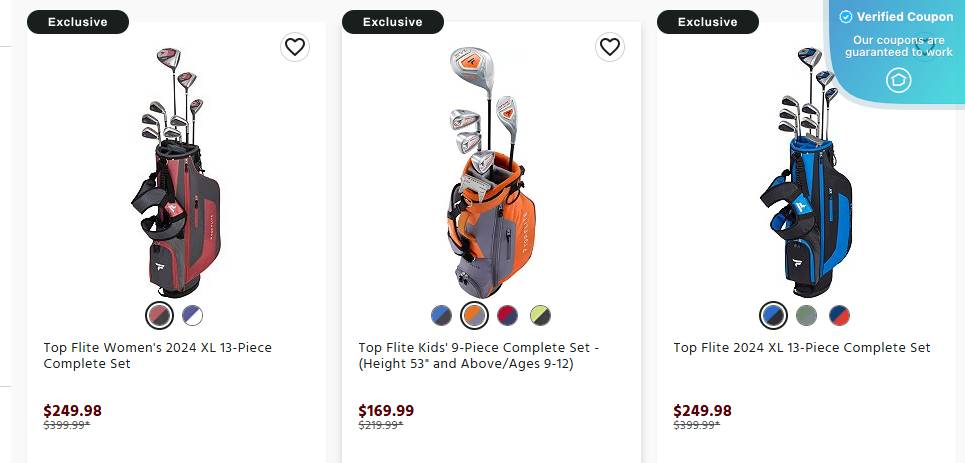Image resolution: width=965 pixels, height=463 pixels.
Task: Click the house icon in coupon popup
Action: [x=898, y=80]
